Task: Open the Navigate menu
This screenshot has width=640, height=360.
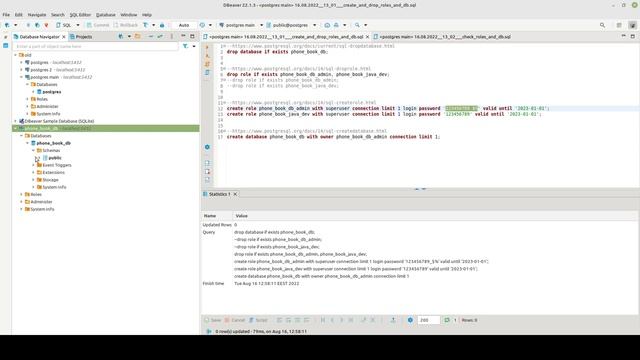Action: (37, 15)
